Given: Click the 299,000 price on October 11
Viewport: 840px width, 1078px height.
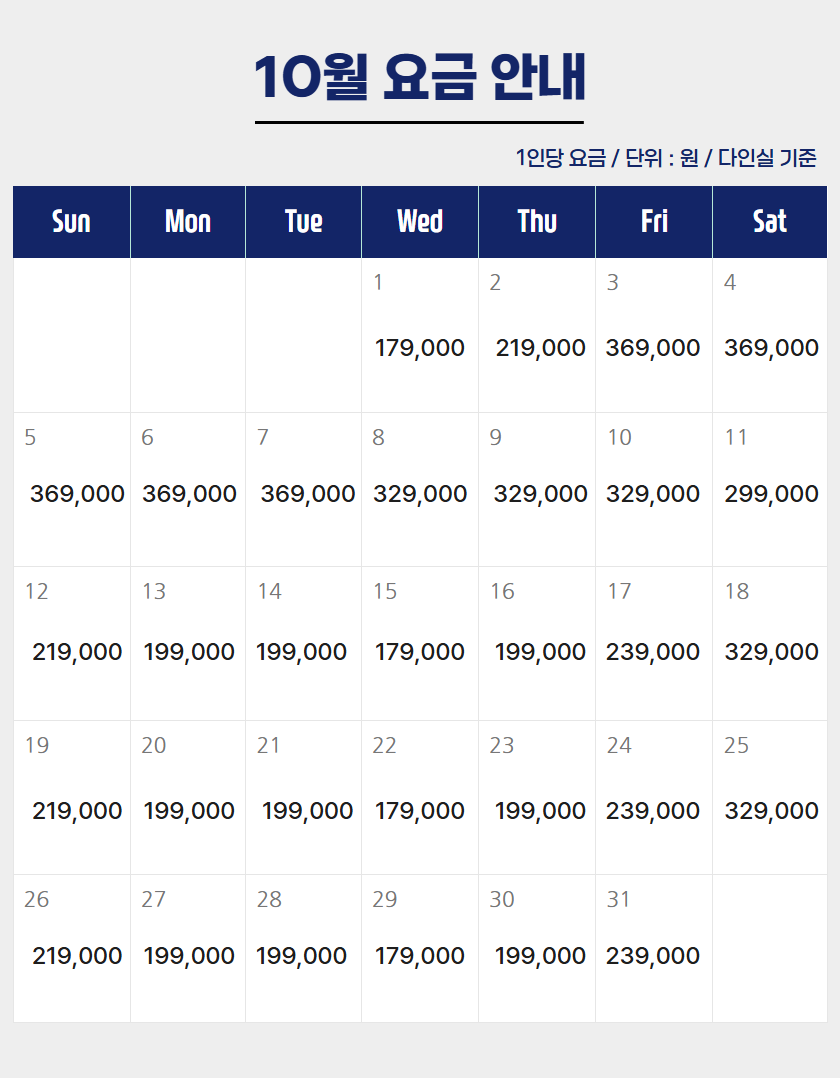Looking at the screenshot, I should (x=771, y=494).
